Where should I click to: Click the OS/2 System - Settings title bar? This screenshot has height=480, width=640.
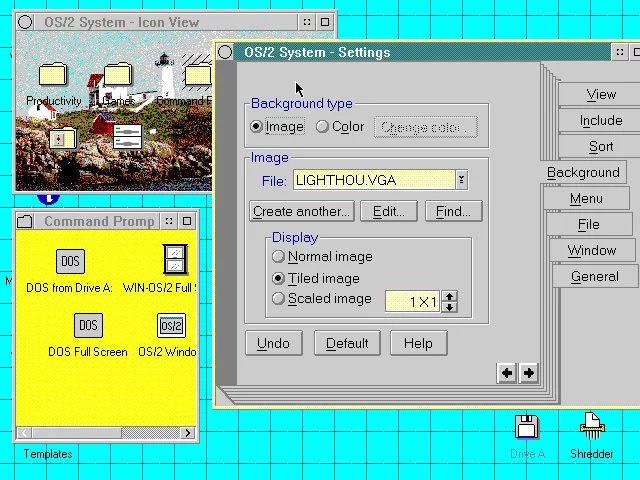422,52
